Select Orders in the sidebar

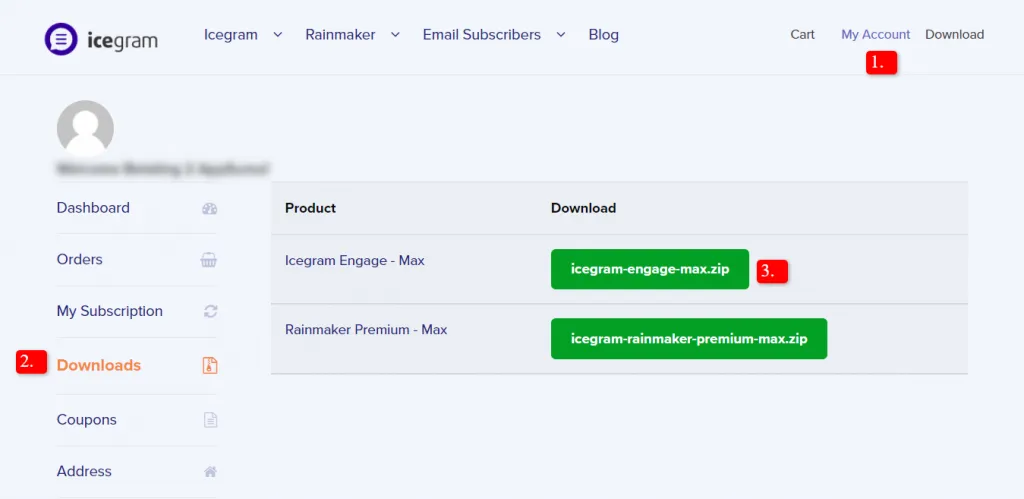pos(80,259)
